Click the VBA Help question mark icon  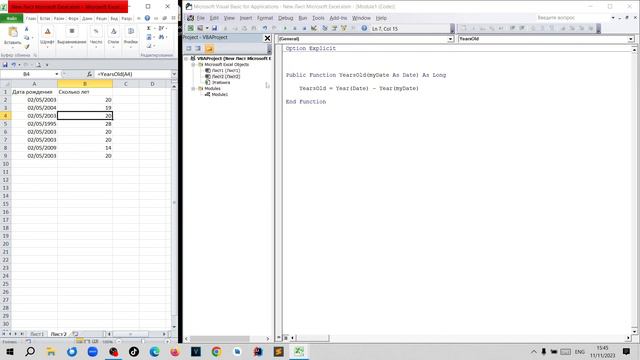364,28
